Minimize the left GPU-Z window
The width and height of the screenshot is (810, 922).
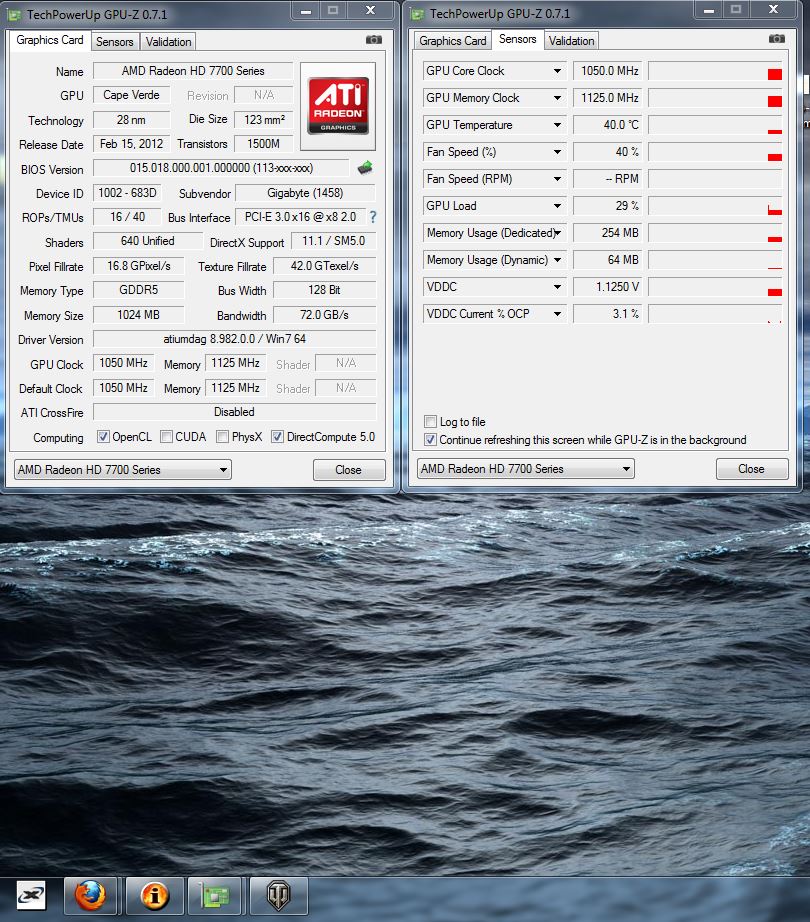pyautogui.click(x=306, y=12)
